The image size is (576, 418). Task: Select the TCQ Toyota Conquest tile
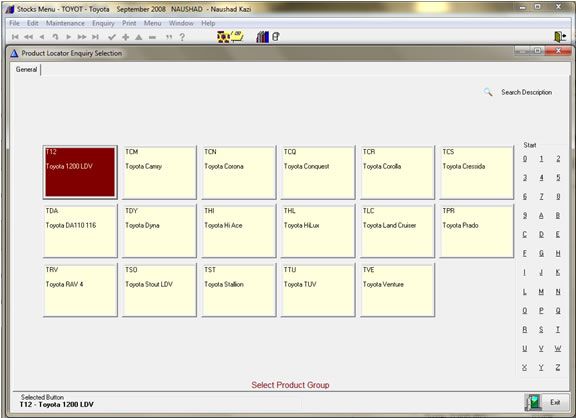pos(318,172)
